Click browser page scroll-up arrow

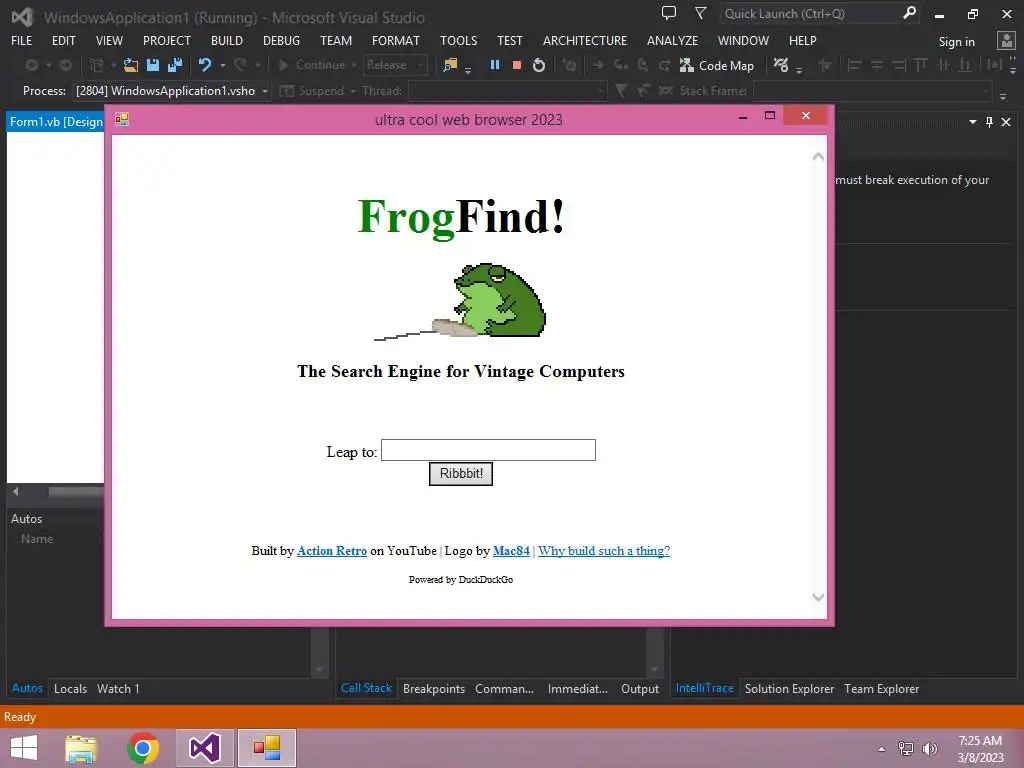818,157
